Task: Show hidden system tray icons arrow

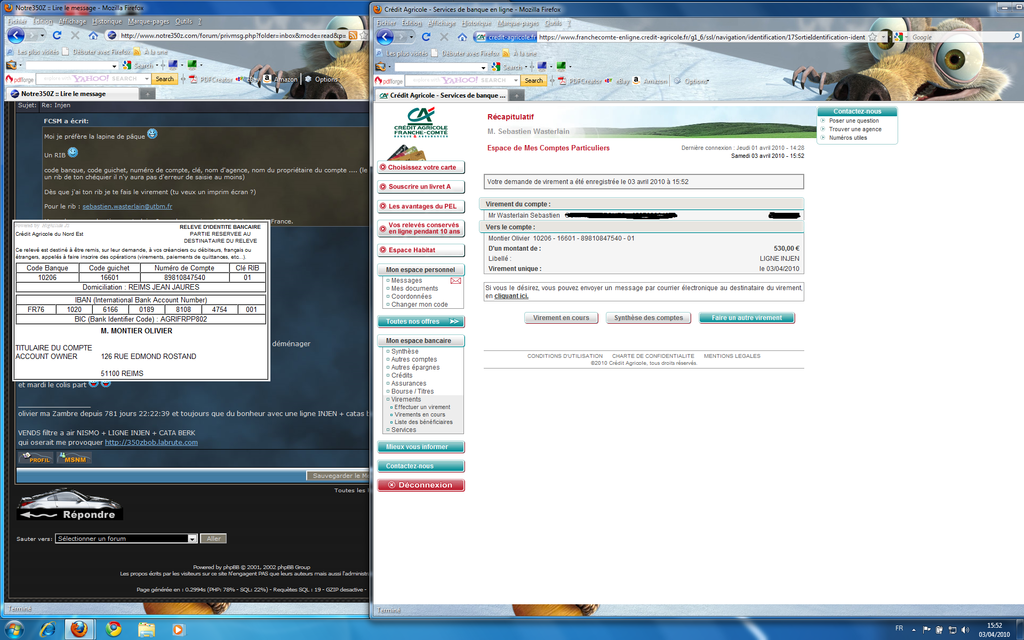Action: coord(914,630)
